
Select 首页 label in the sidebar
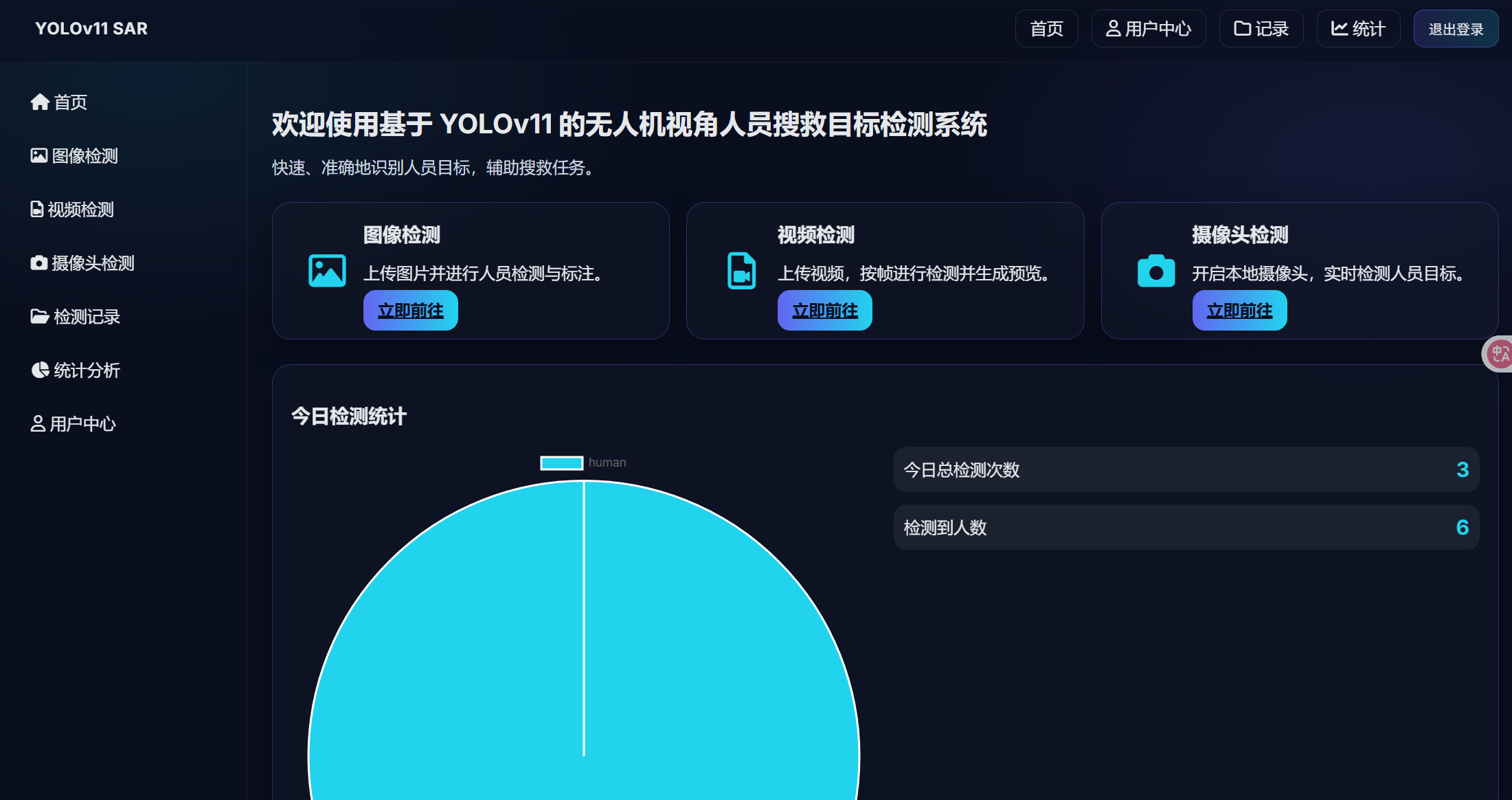71,102
